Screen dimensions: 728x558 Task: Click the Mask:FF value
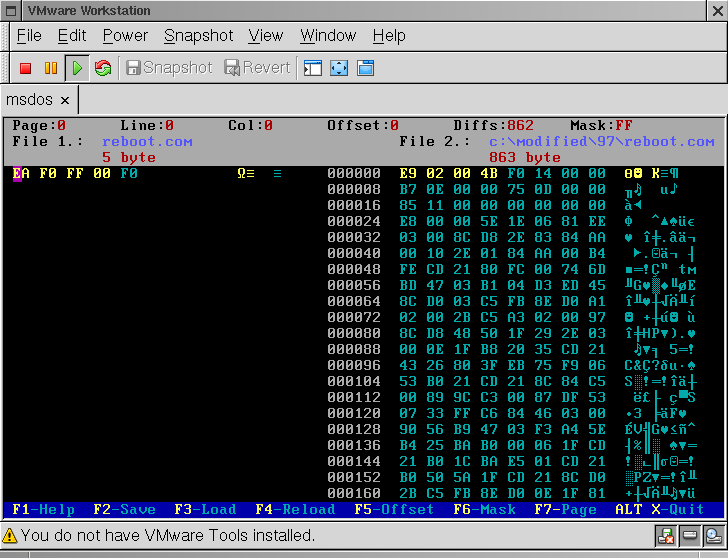tap(601, 126)
